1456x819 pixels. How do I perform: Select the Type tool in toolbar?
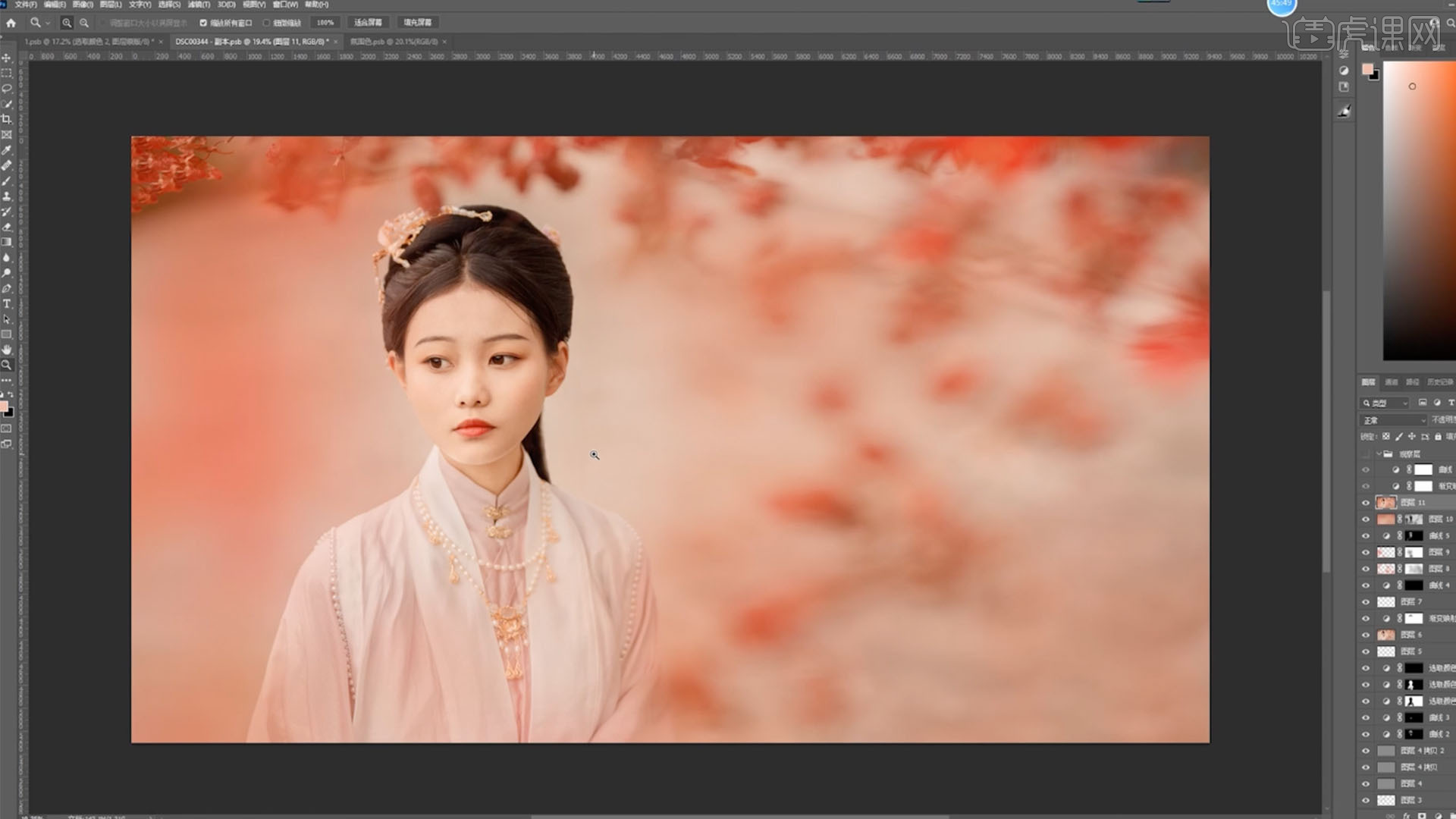pyautogui.click(x=7, y=304)
